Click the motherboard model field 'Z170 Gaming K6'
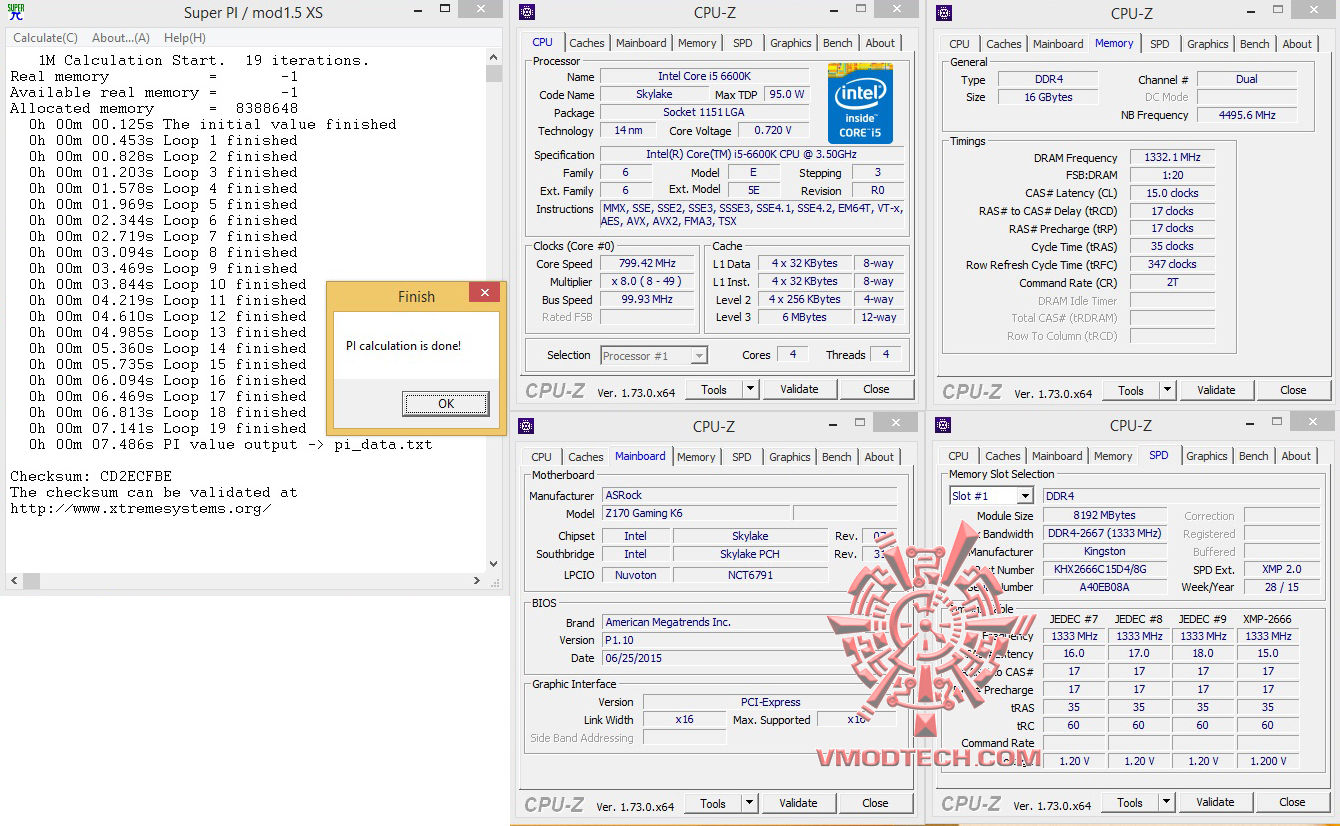Viewport: 1340px width, 826px height. [695, 513]
